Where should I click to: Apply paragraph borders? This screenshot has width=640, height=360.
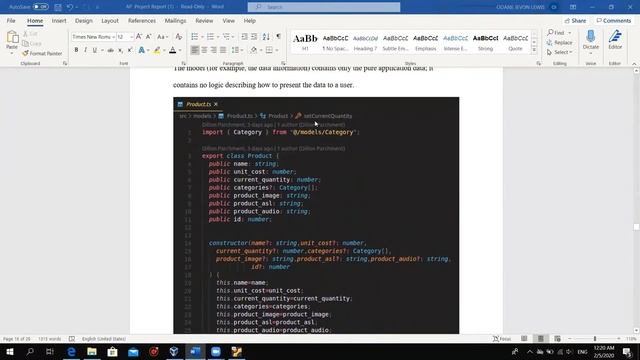[x=269, y=50]
